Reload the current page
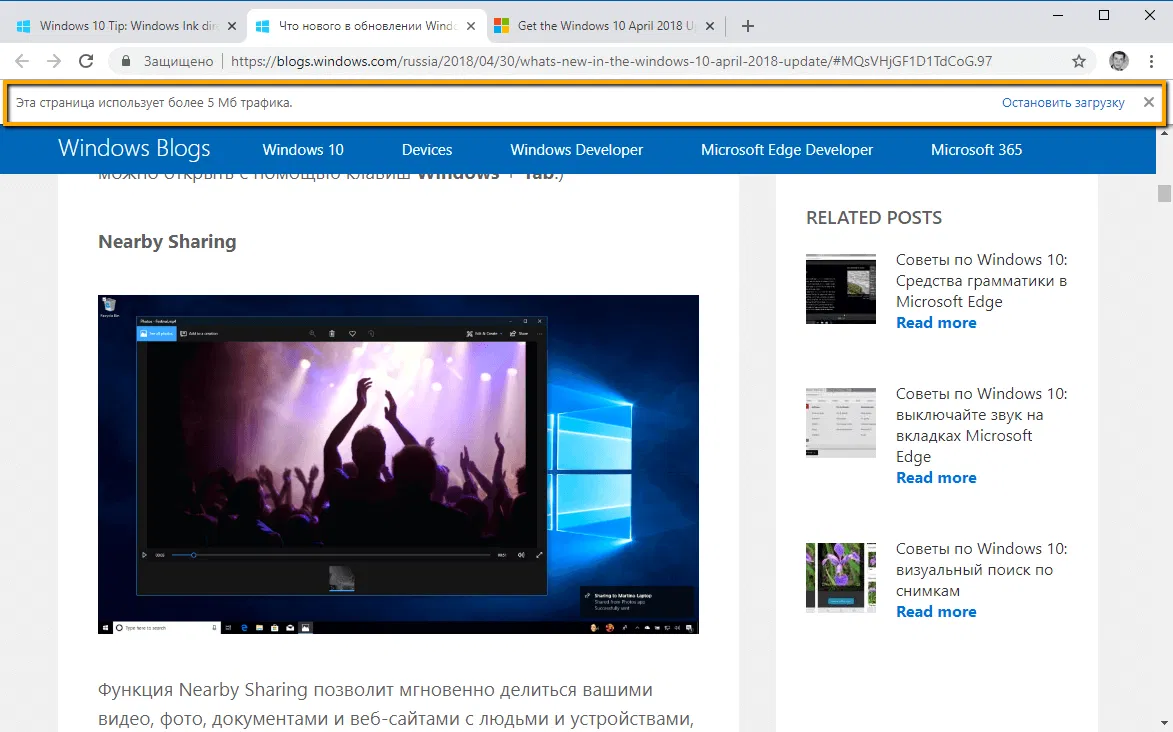1173x732 pixels. pyautogui.click(x=86, y=61)
